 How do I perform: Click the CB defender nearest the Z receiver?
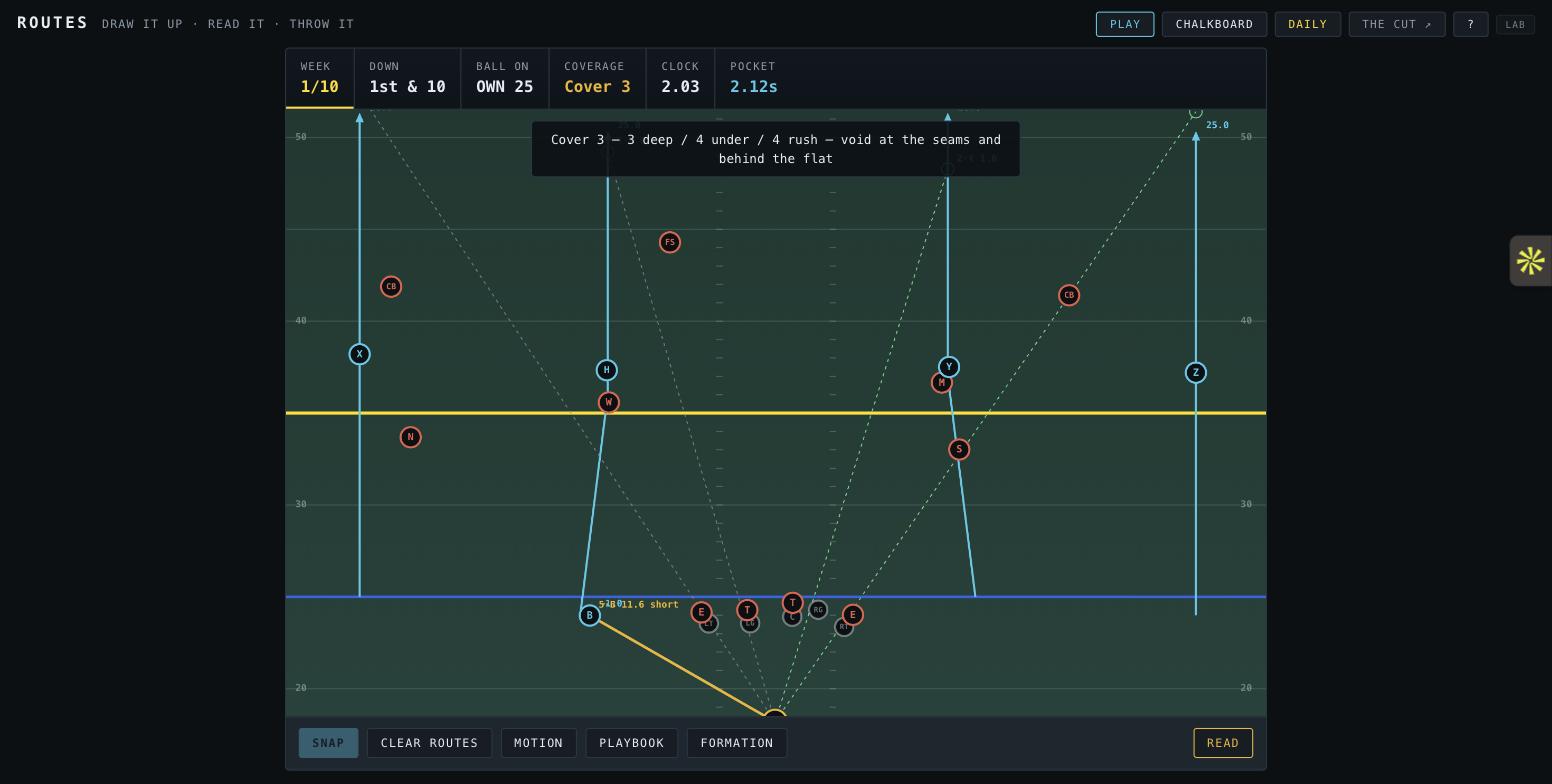coord(1069,295)
